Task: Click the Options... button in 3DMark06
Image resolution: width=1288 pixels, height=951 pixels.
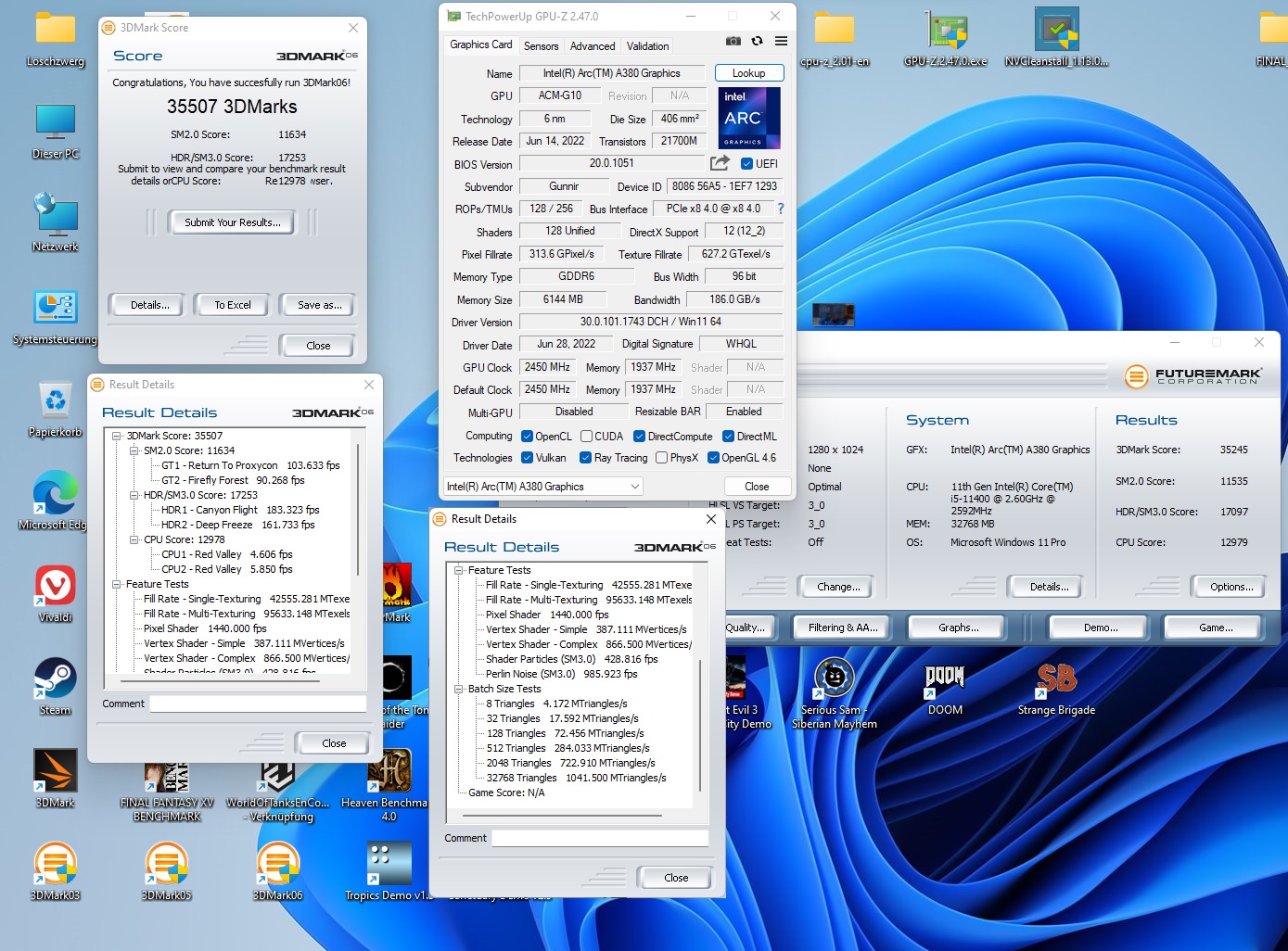Action: tap(1231, 587)
